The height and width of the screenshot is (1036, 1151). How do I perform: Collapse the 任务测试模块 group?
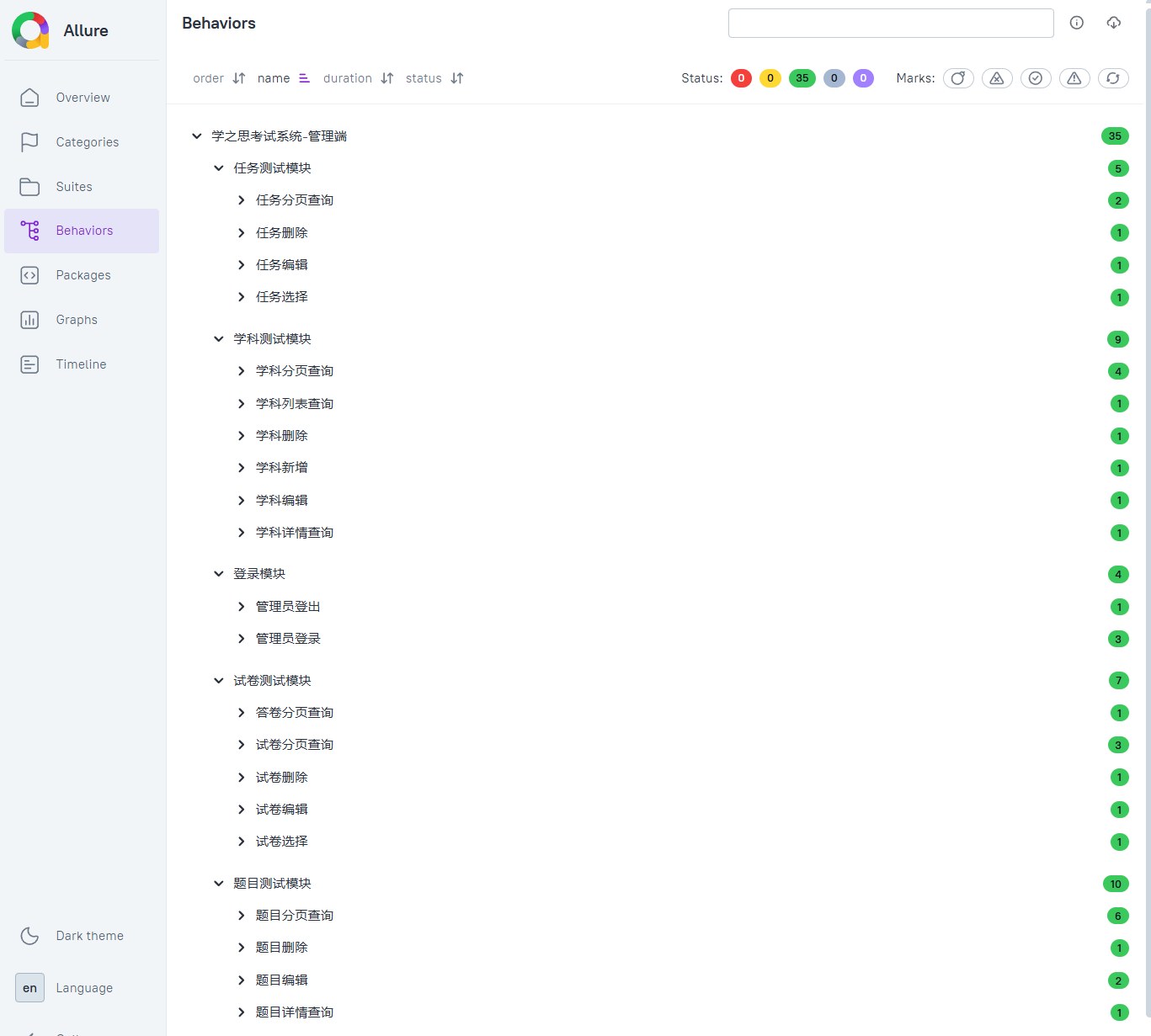tap(219, 168)
